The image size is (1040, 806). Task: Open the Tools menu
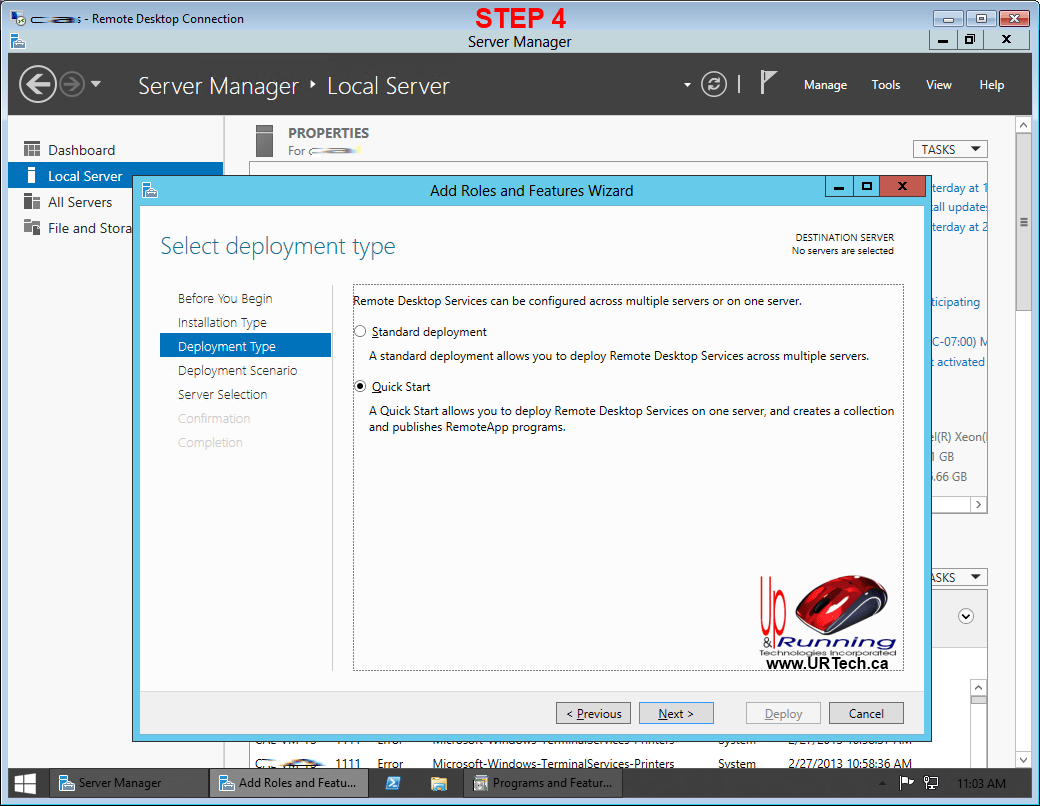(x=885, y=85)
